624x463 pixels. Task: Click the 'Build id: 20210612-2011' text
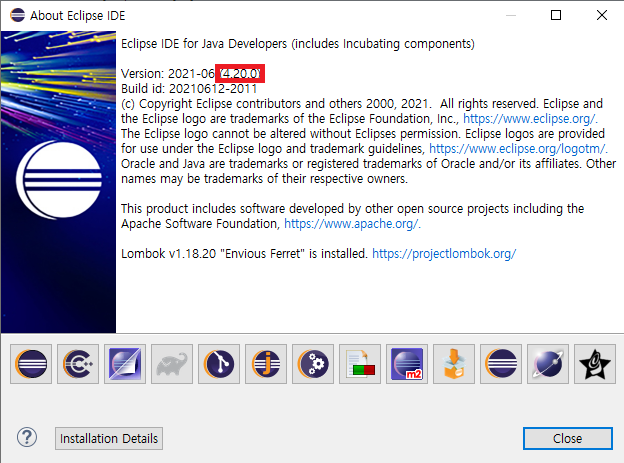[x=189, y=88]
